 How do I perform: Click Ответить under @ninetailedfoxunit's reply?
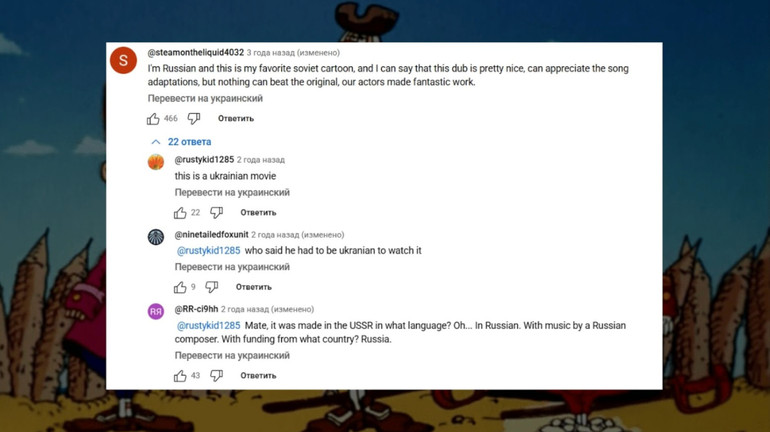click(x=253, y=287)
